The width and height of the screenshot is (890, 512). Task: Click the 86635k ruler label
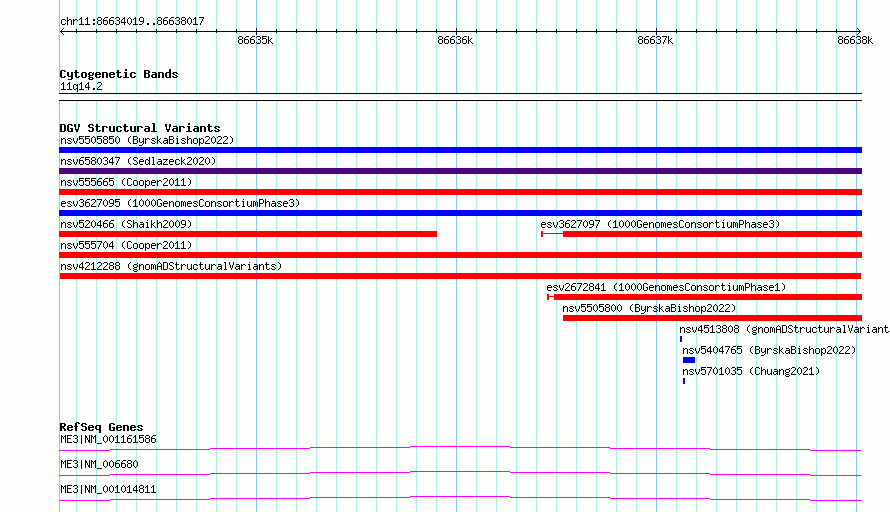(x=255, y=40)
